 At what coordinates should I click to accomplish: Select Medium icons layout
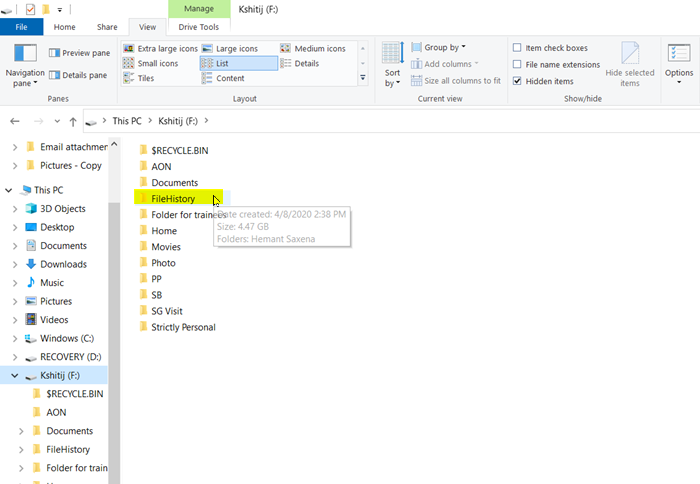click(313, 48)
